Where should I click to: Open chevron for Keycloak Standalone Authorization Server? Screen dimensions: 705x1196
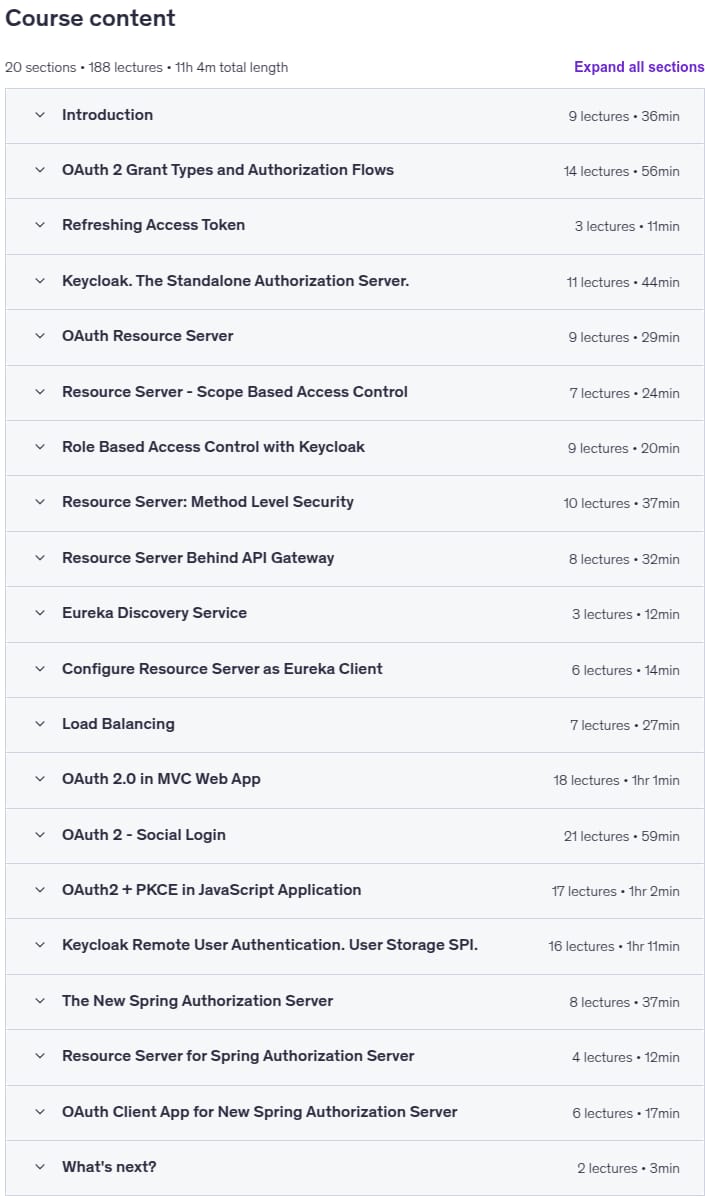[40, 281]
